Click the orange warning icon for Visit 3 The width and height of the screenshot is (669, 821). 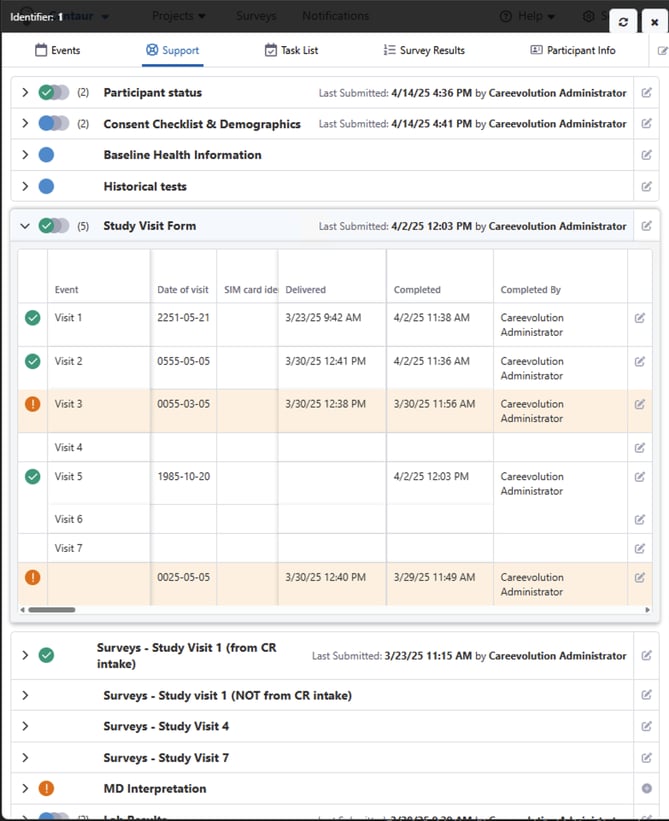point(33,404)
